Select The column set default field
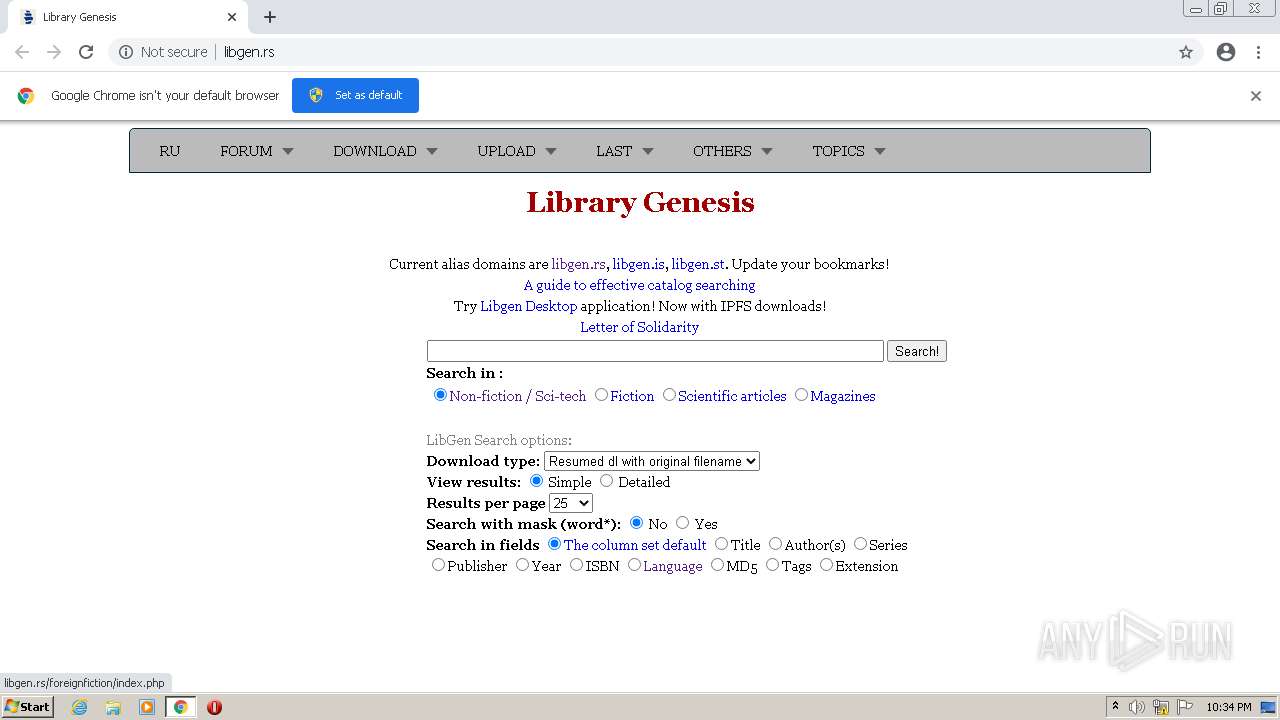Viewport: 1280px width, 720px height. 554,544
